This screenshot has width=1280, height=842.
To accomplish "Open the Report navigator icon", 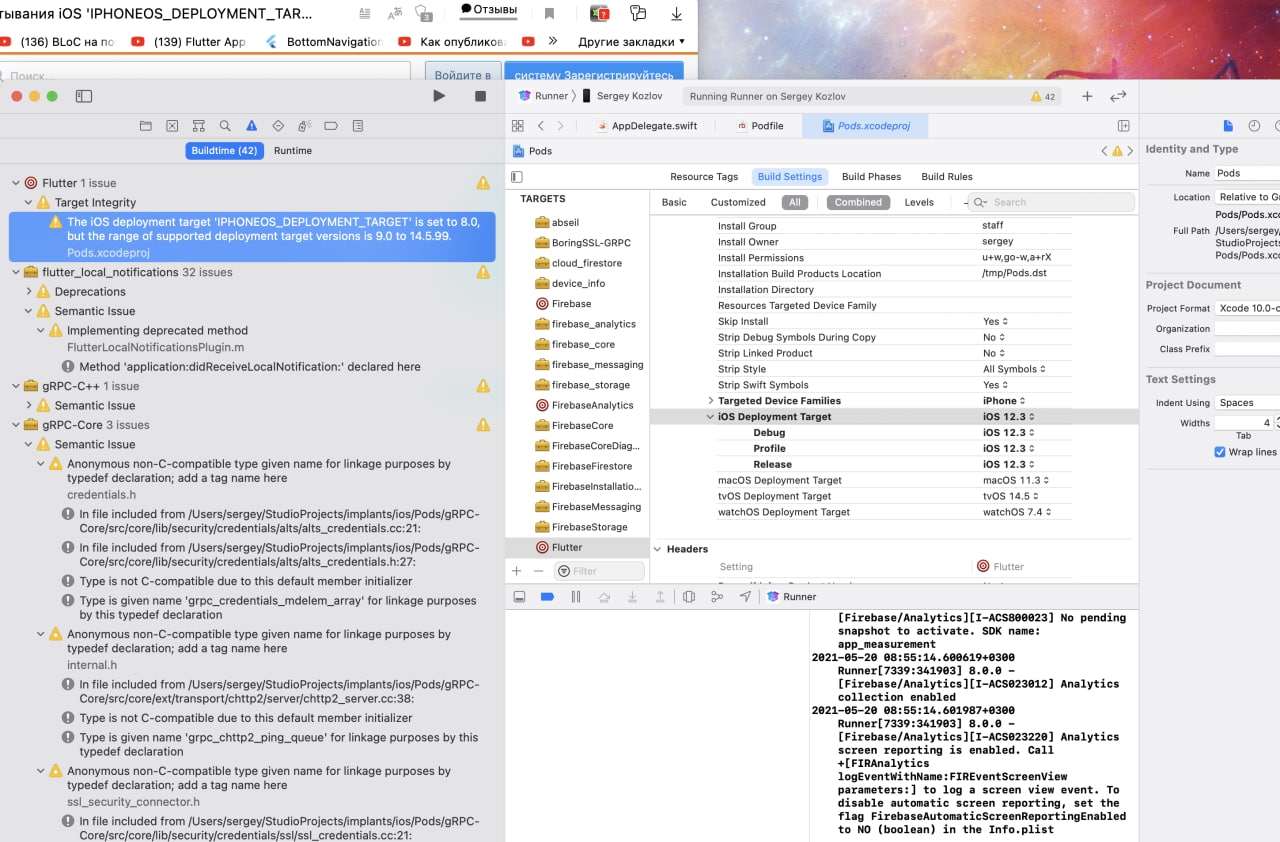I will click(358, 126).
